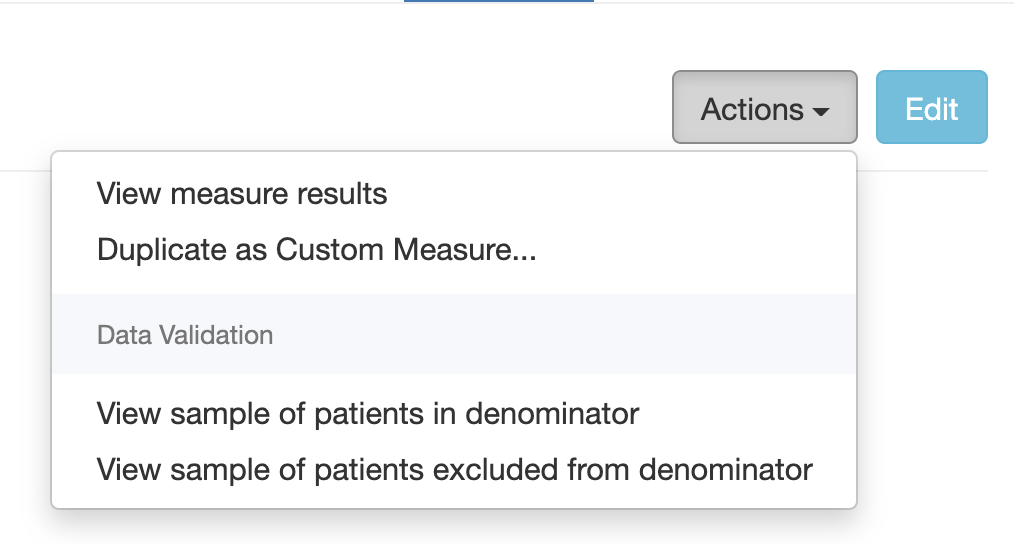Show measure results from the dropdown
Image resolution: width=1014 pixels, height=544 pixels.
pos(242,193)
